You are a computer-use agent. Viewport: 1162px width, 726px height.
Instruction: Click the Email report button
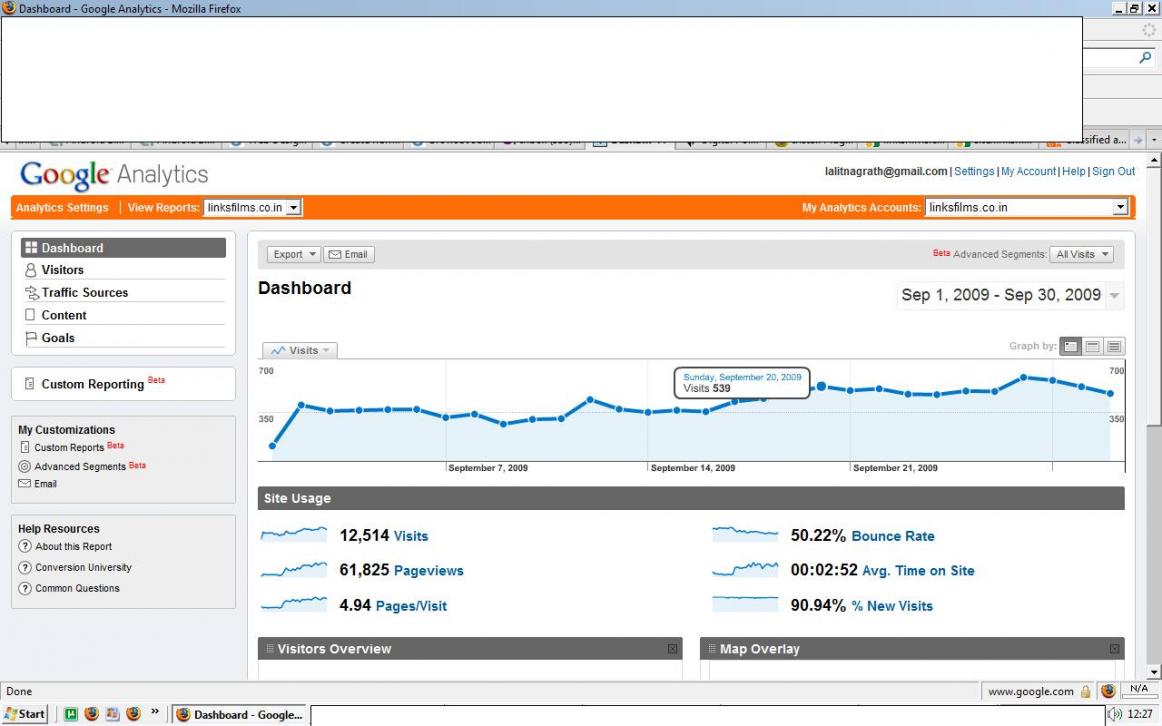click(x=348, y=254)
